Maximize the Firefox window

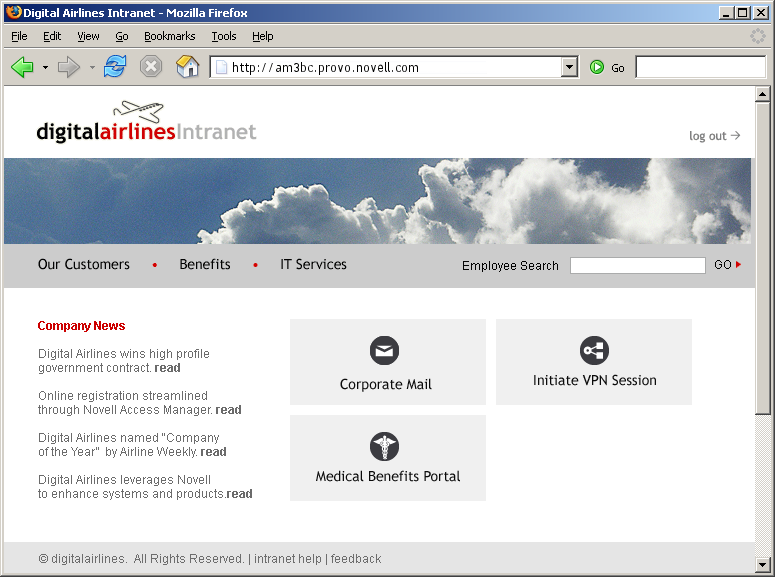(x=742, y=13)
